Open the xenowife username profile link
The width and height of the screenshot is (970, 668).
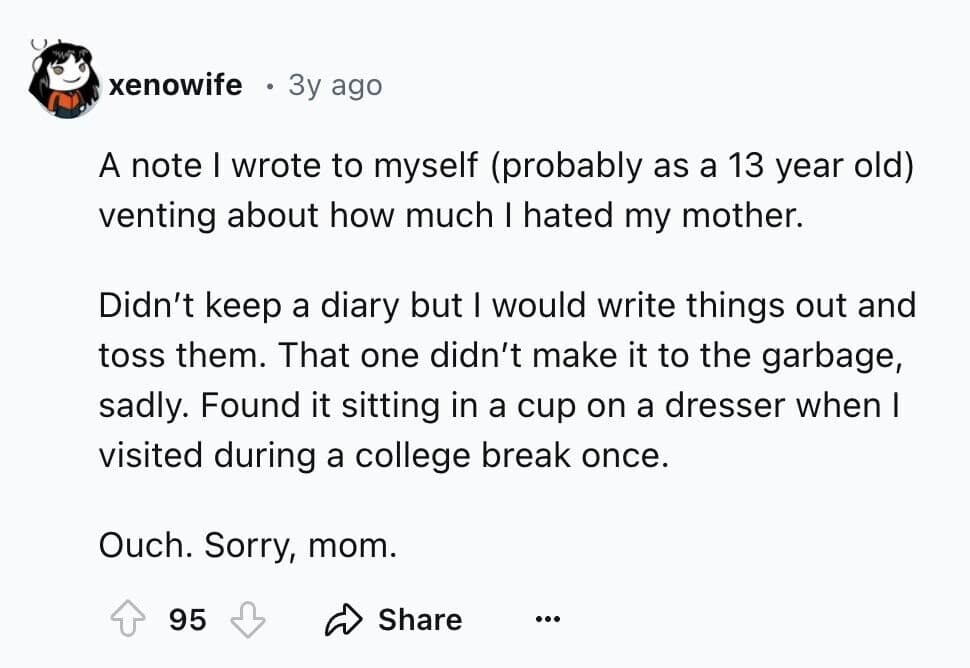coord(175,85)
